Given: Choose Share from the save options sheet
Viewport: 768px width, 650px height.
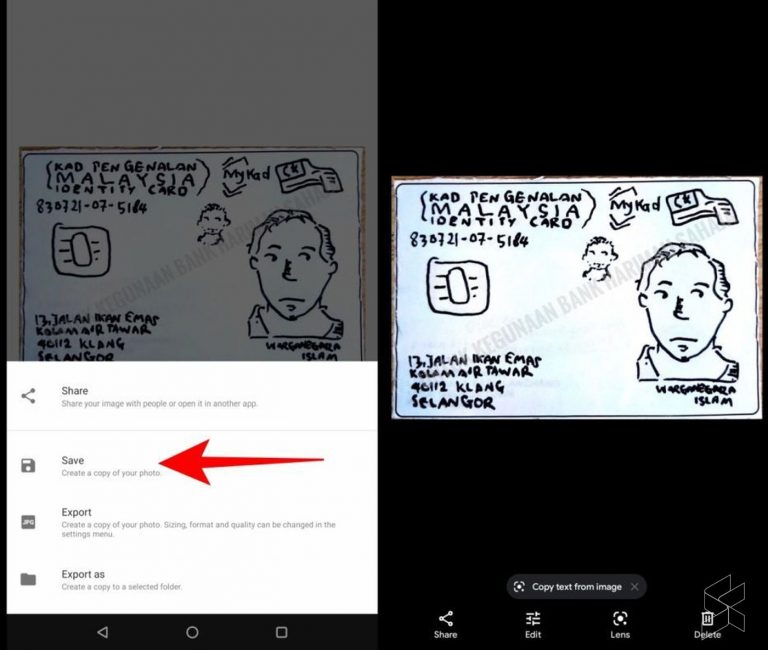Looking at the screenshot, I should [192, 396].
